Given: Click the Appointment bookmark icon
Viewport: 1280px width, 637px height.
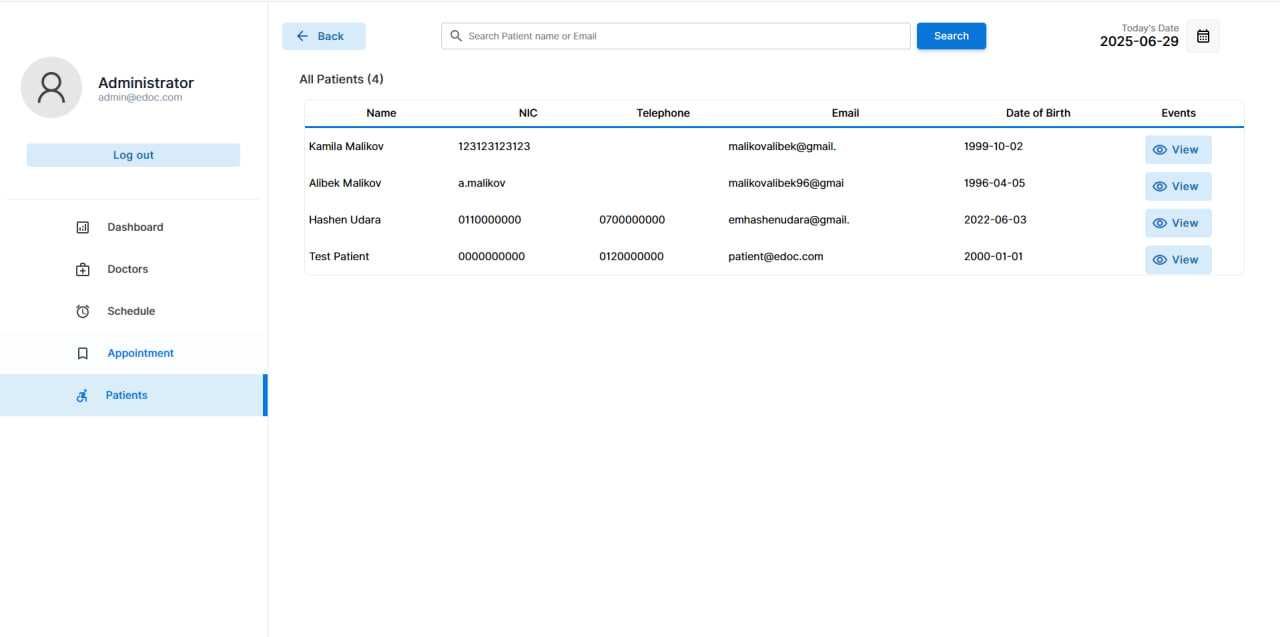Looking at the screenshot, I should coord(83,353).
